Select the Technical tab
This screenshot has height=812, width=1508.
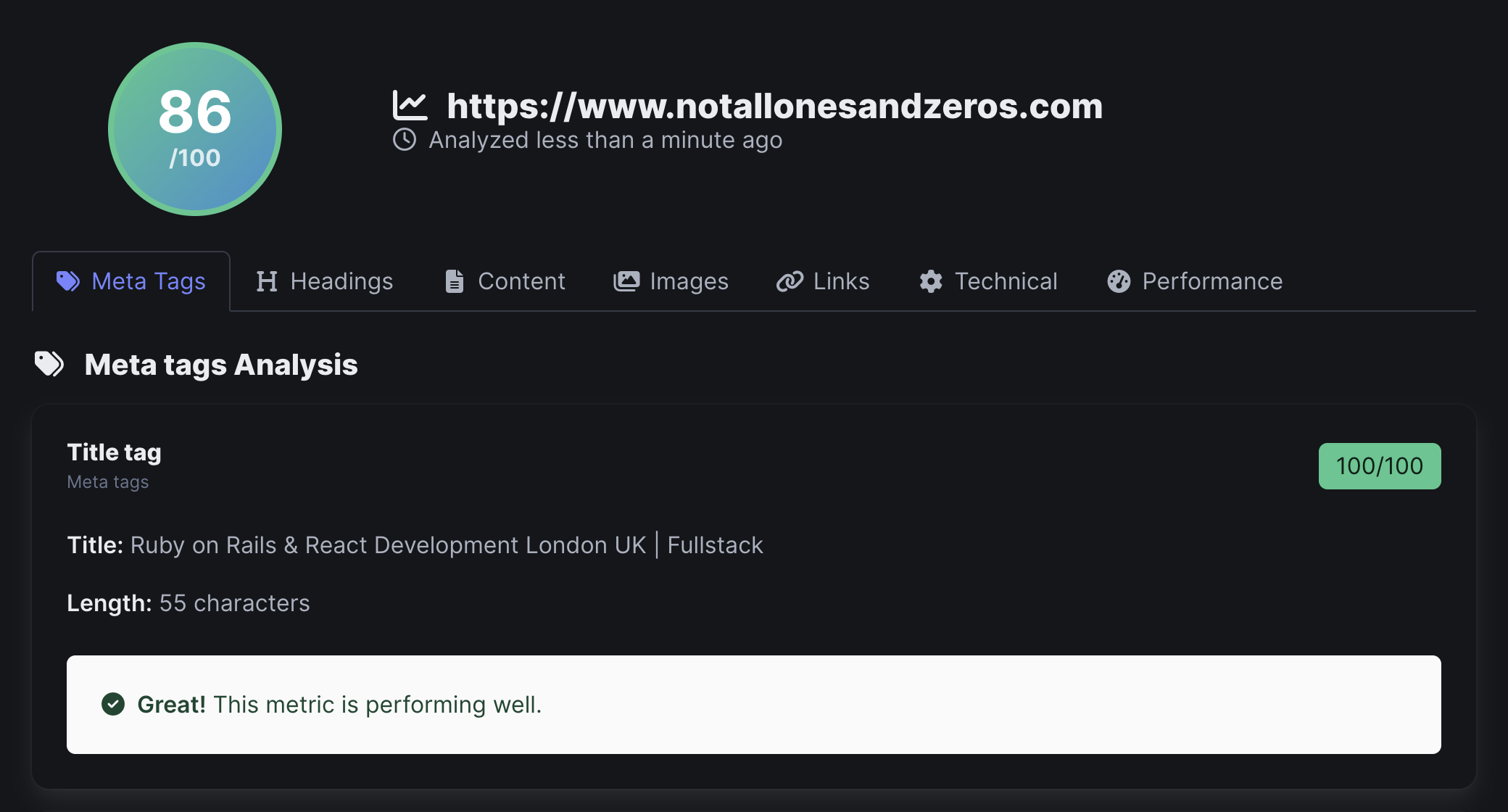coord(989,281)
